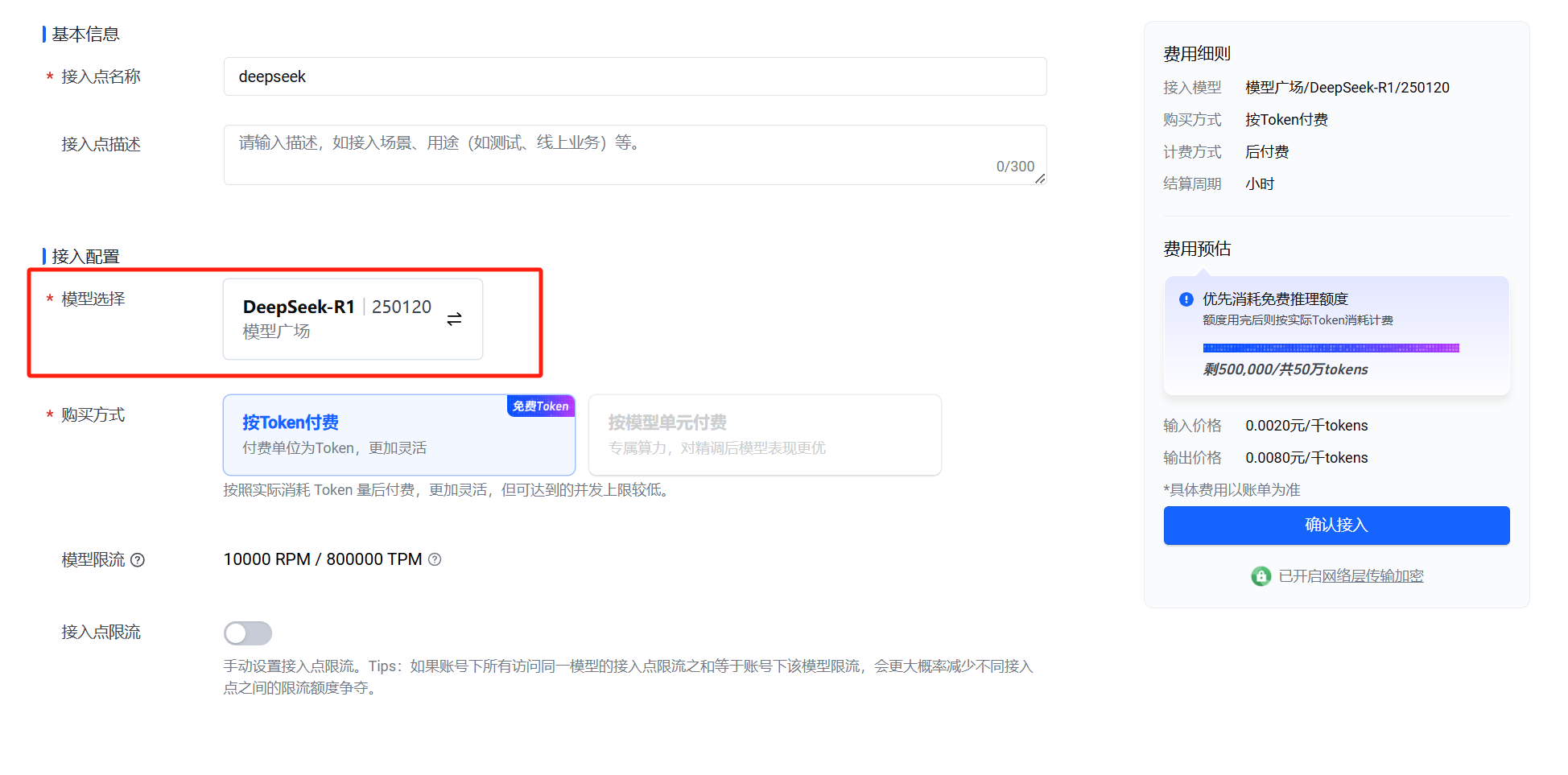Click help icon beside 模型限流 label
1568x775 pixels.
pos(138,560)
